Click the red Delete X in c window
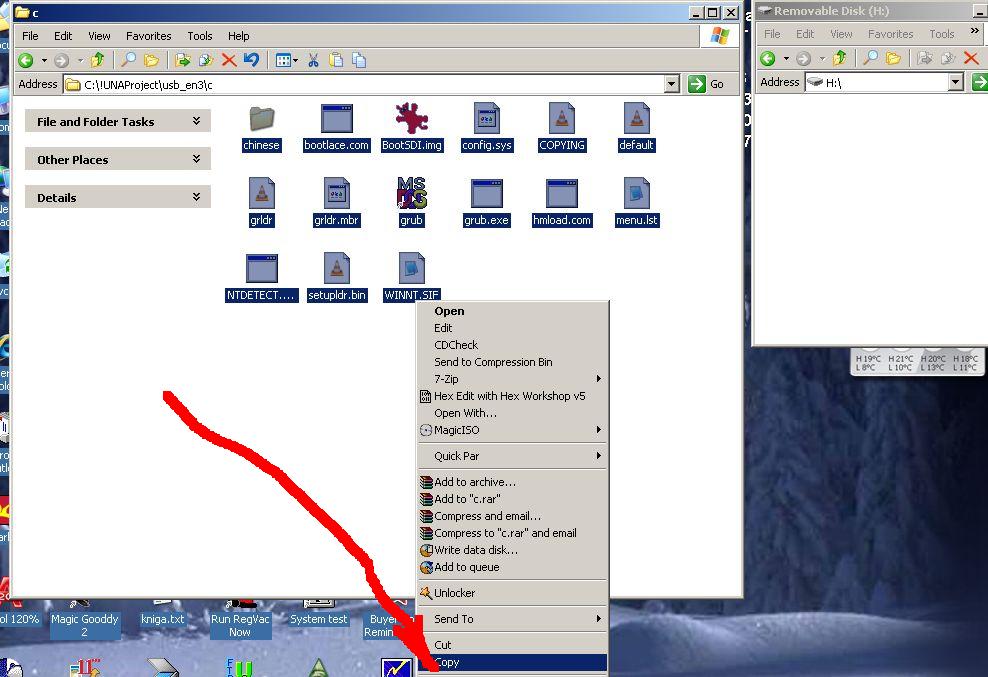Viewport: 988px width, 677px height. point(229,60)
